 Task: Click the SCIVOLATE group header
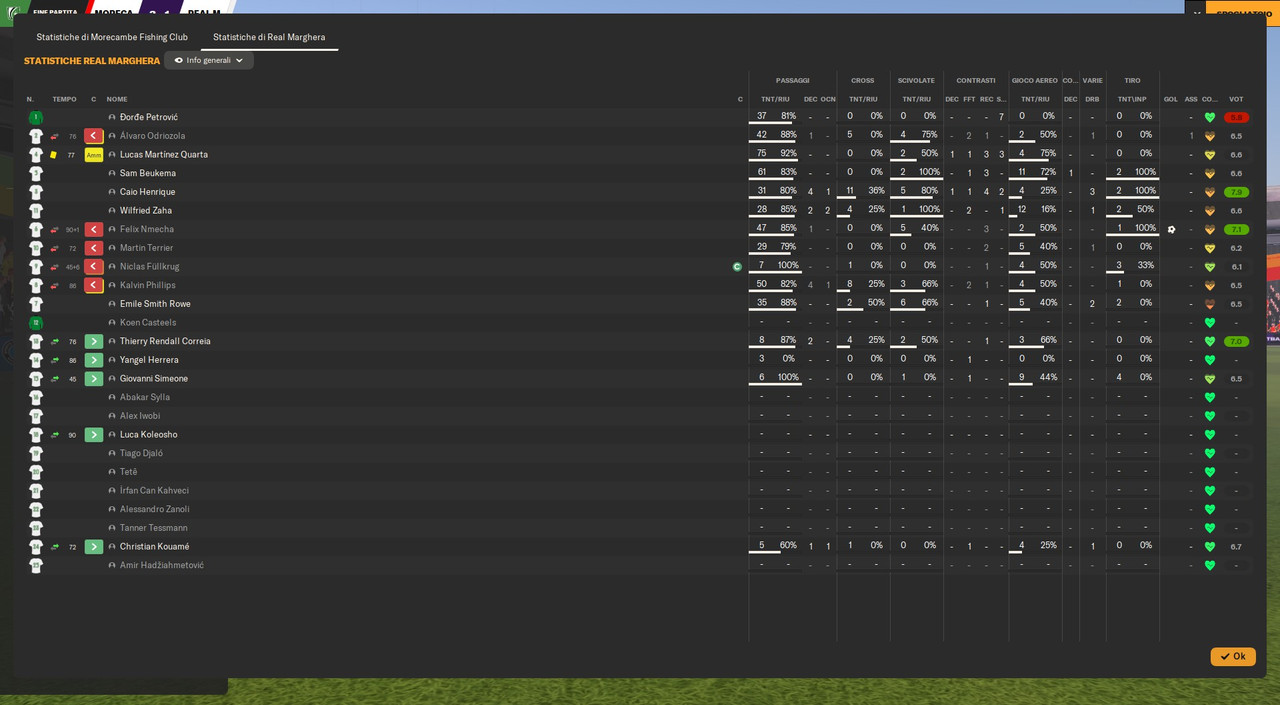pos(916,80)
